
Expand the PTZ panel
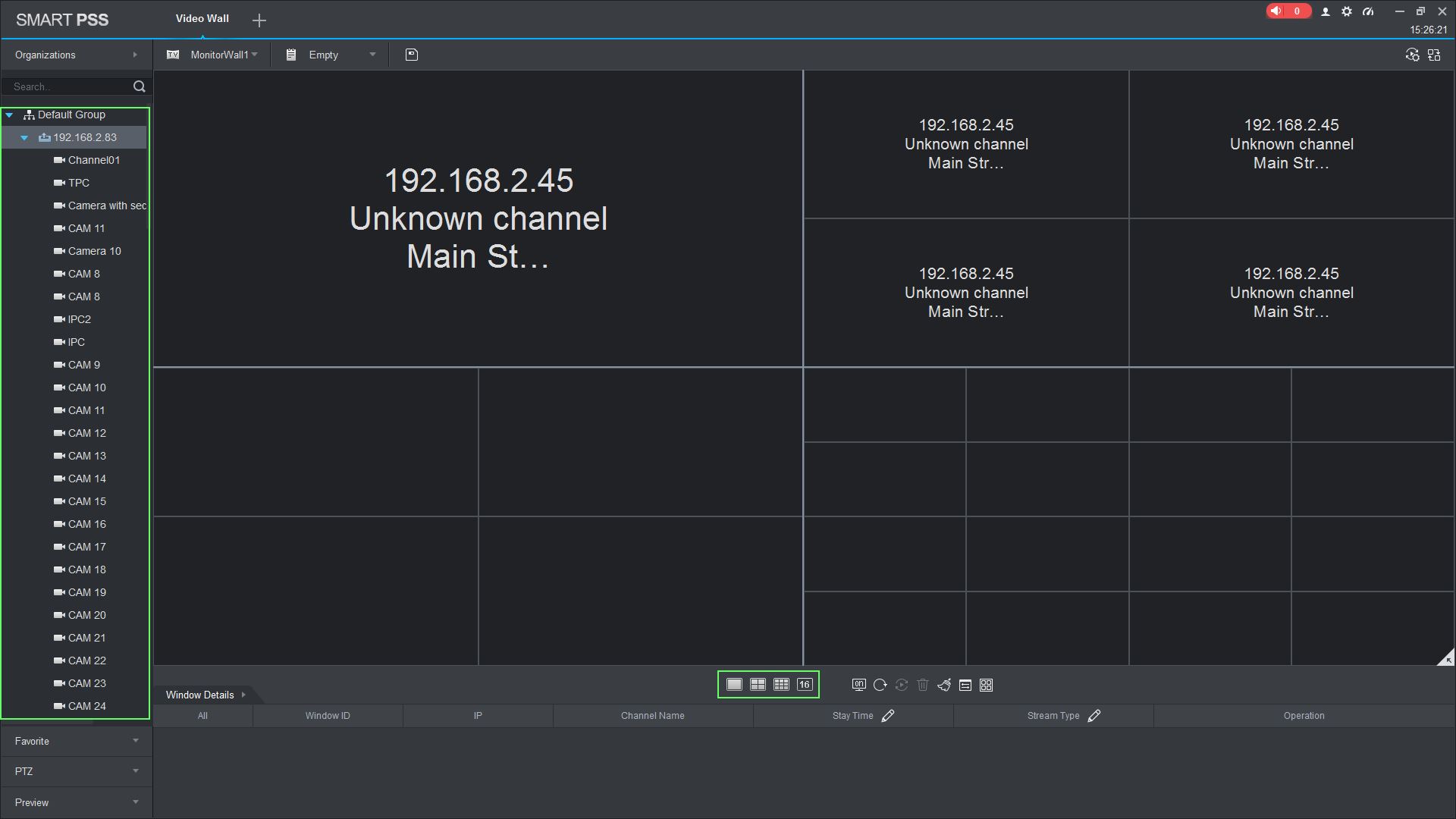click(76, 771)
